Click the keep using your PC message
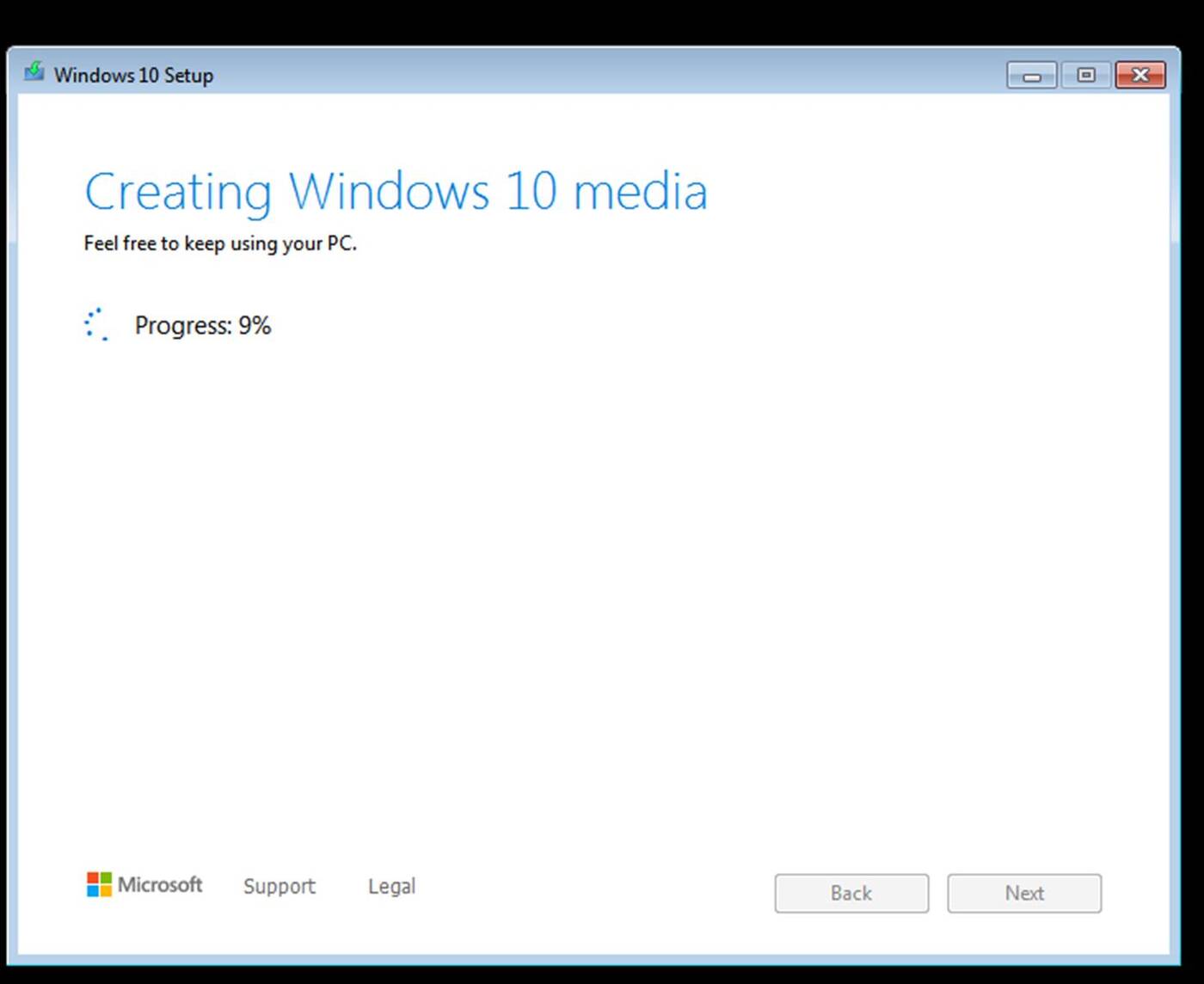 [220, 243]
